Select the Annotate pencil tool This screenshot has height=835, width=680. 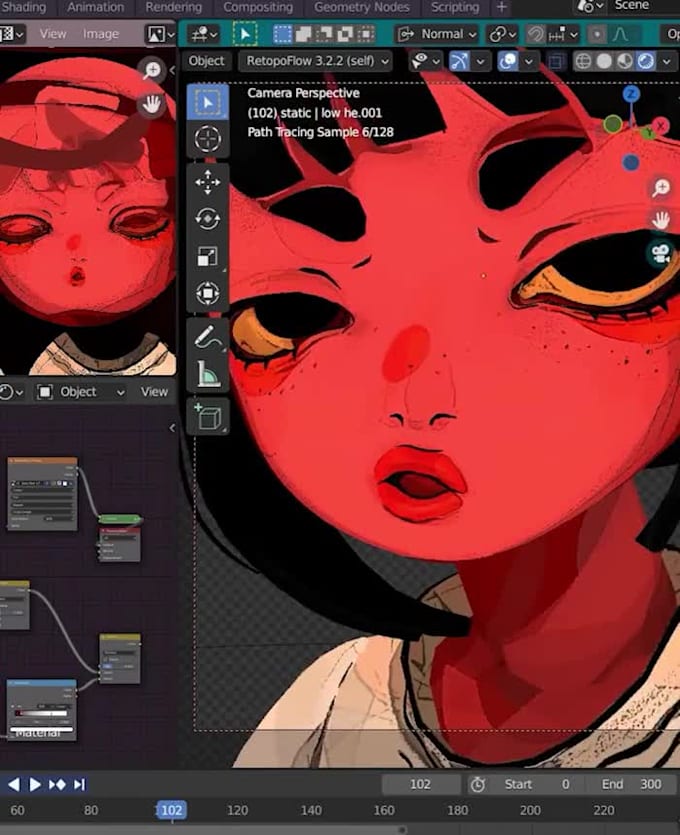[x=208, y=337]
